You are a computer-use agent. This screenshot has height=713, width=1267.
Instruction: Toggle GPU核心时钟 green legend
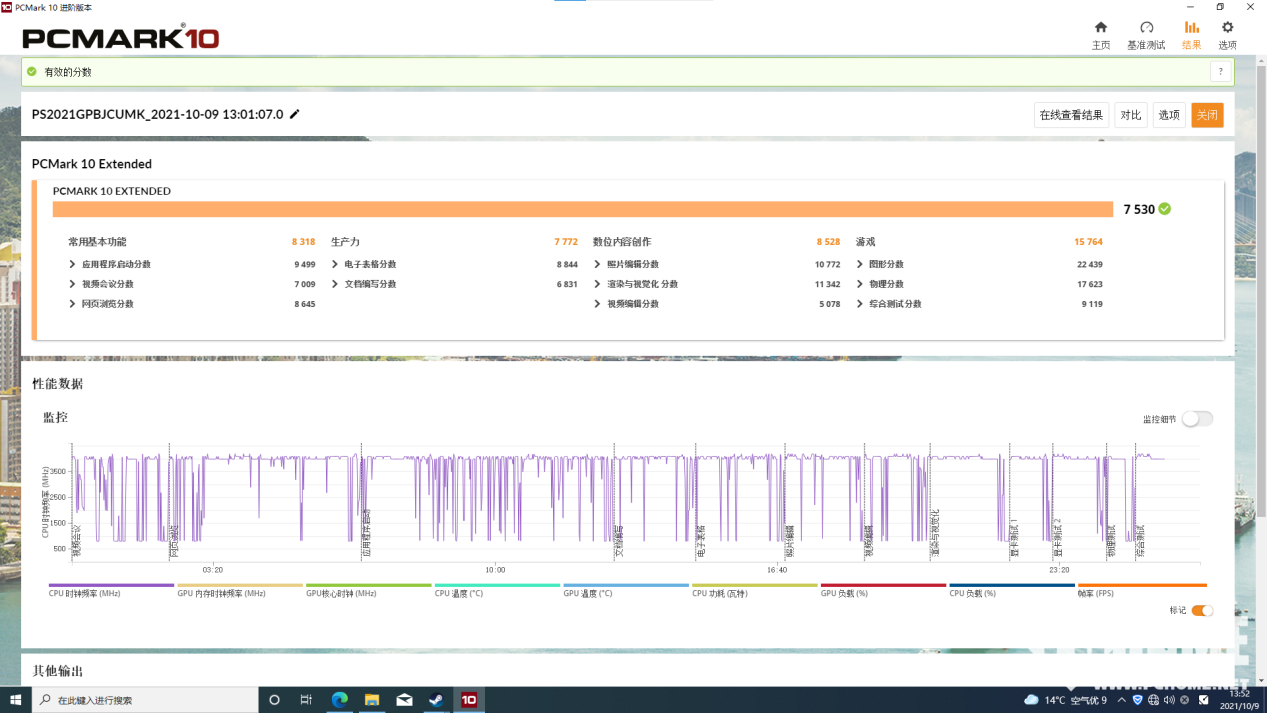(x=368, y=590)
